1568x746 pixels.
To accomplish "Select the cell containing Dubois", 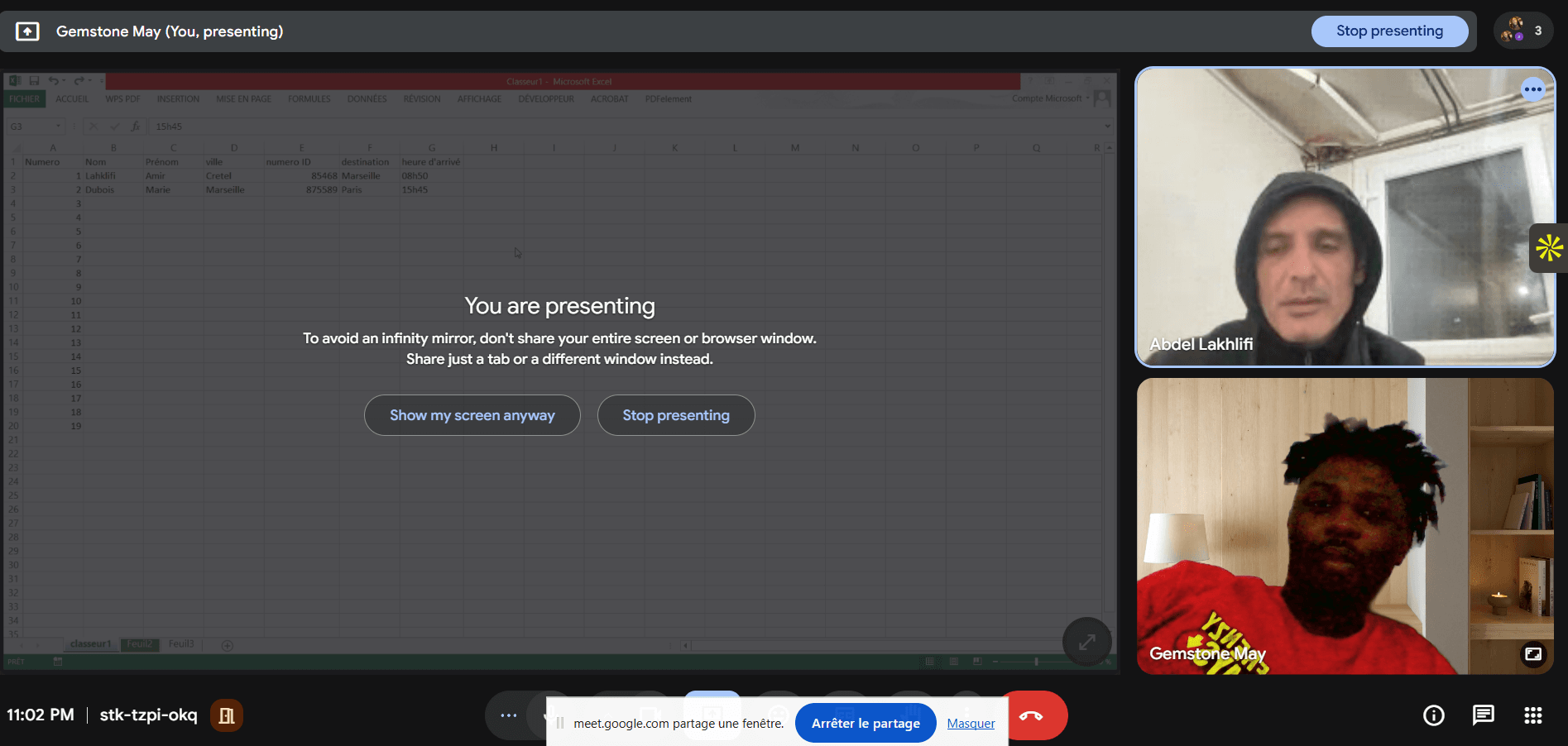I will tap(113, 190).
